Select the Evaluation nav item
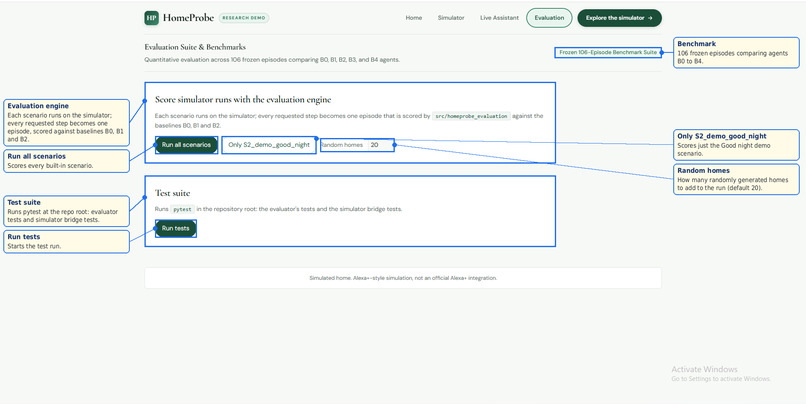 (x=549, y=18)
